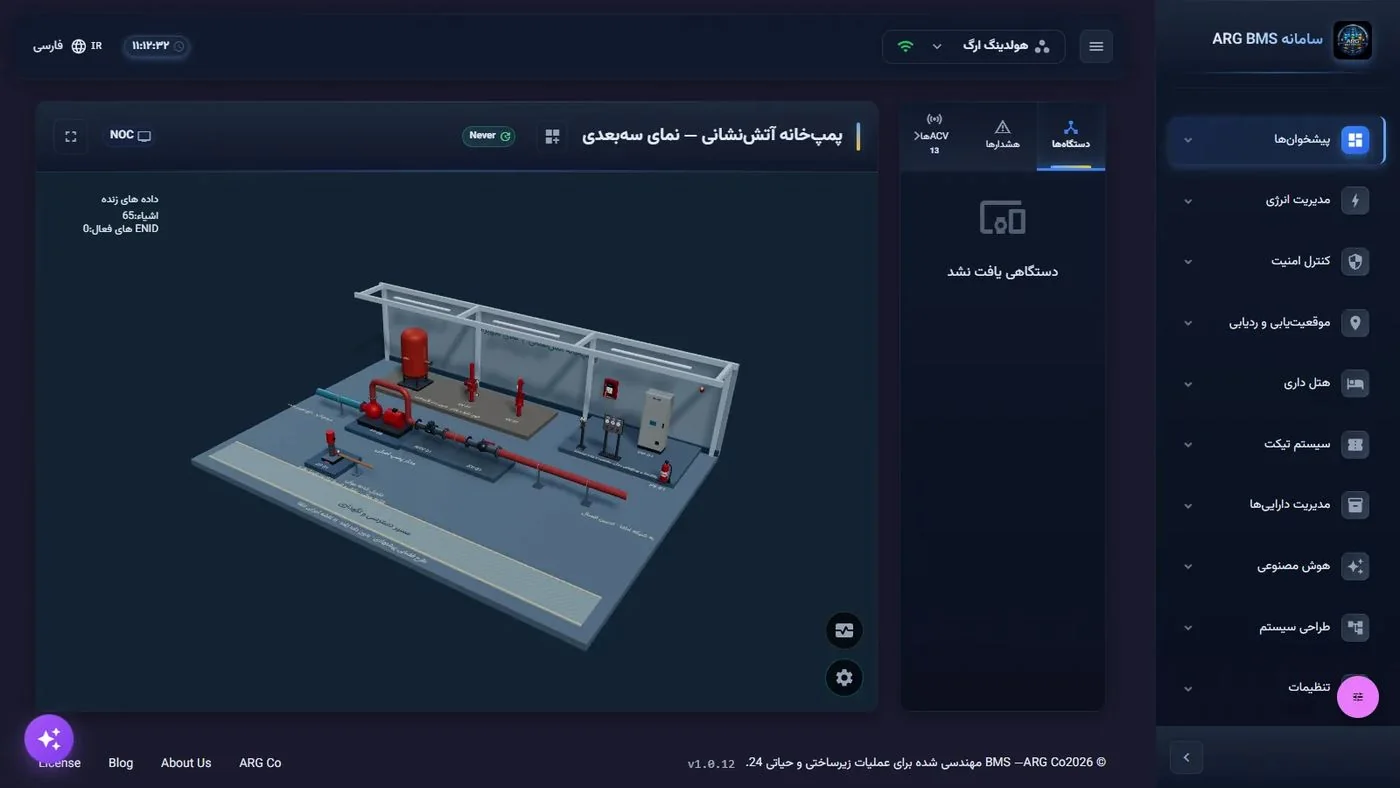This screenshot has width=1400, height=788.
Task: Expand the مدیریت انرژی menu
Action: [1277, 200]
